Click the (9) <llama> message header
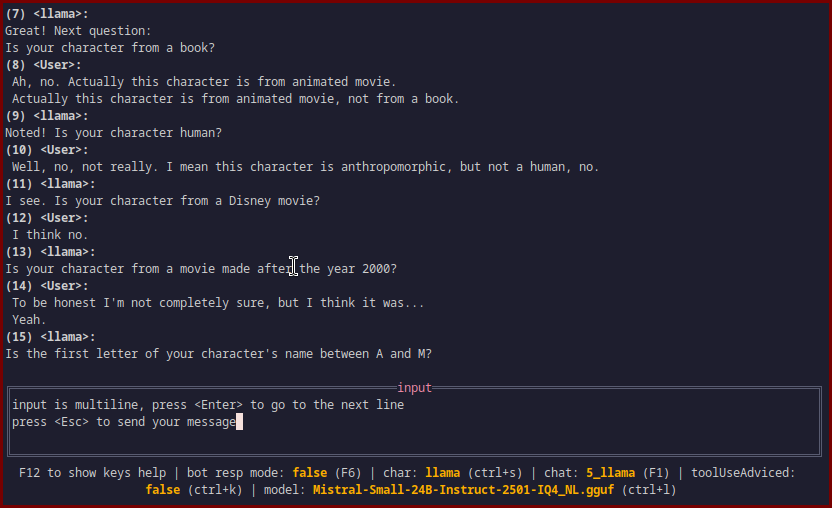 [x=46, y=116]
